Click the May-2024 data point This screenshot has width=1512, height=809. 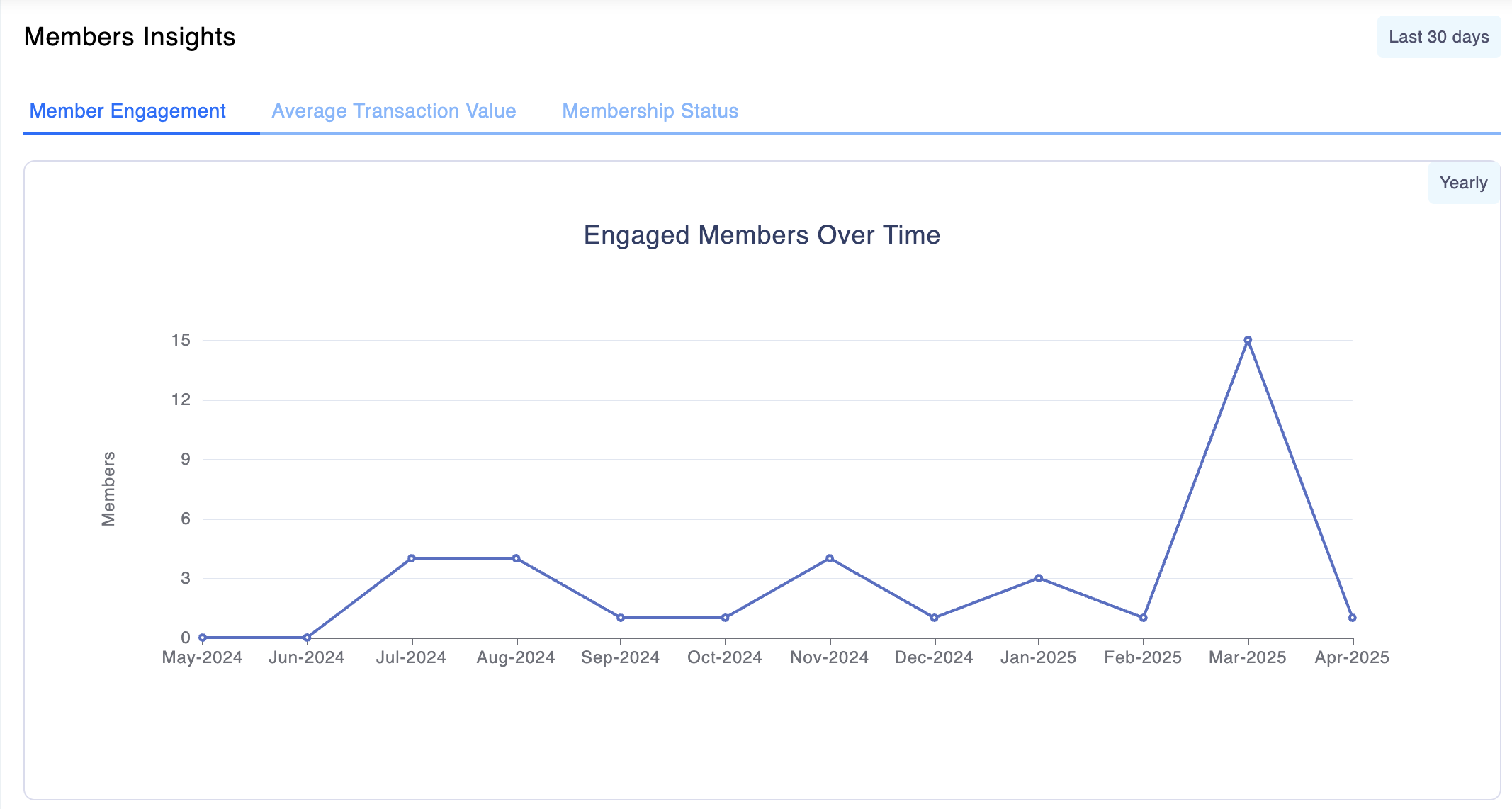(203, 638)
